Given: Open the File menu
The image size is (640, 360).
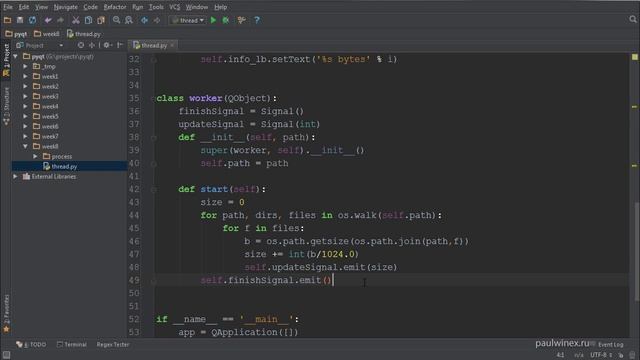Looking at the screenshot, I should pyautogui.click(x=8, y=7).
